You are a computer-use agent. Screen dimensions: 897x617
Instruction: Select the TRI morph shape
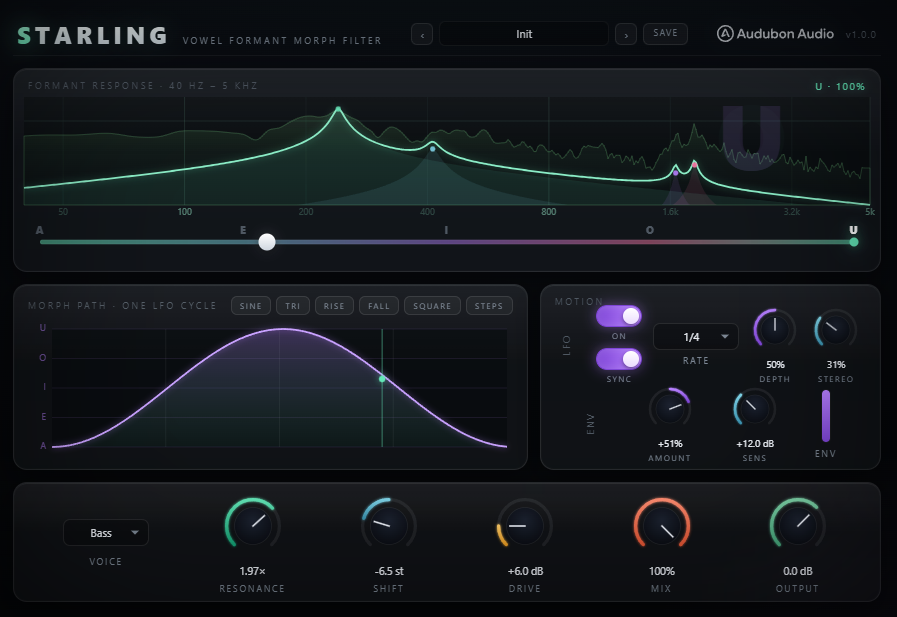(293, 306)
